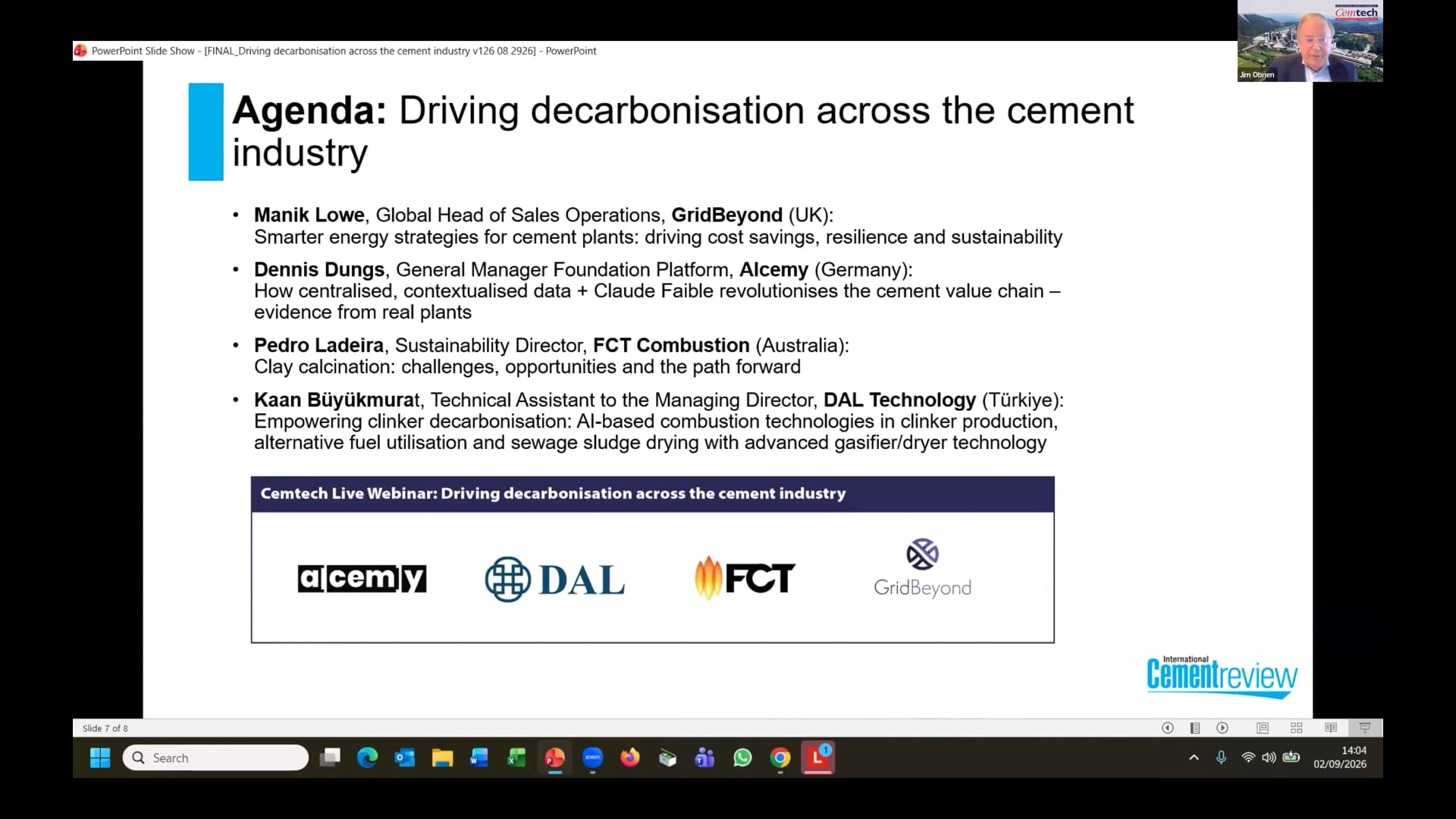Open Word from the taskbar
This screenshot has width=1456, height=819.
(x=479, y=758)
